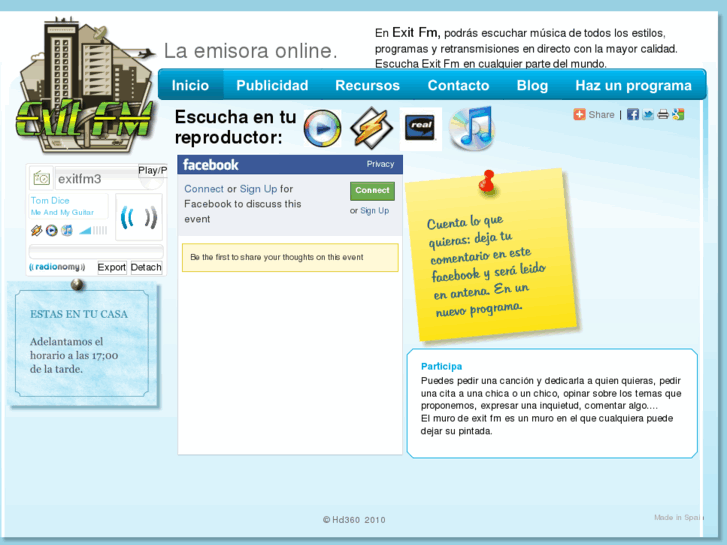Open stream in Winamp player
Image resolution: width=727 pixels, height=545 pixels.
371,128
